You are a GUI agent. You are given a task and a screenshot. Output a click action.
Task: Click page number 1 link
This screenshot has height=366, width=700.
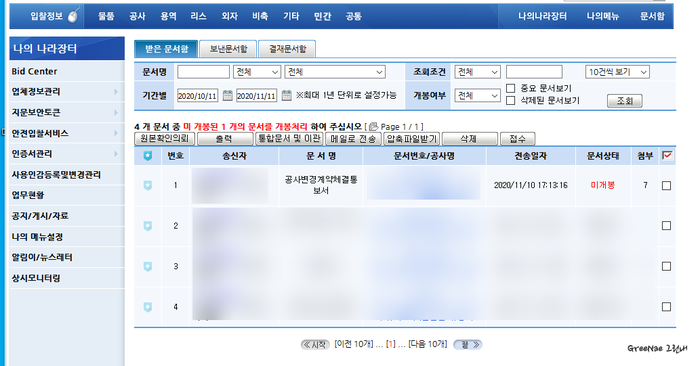tap(391, 344)
